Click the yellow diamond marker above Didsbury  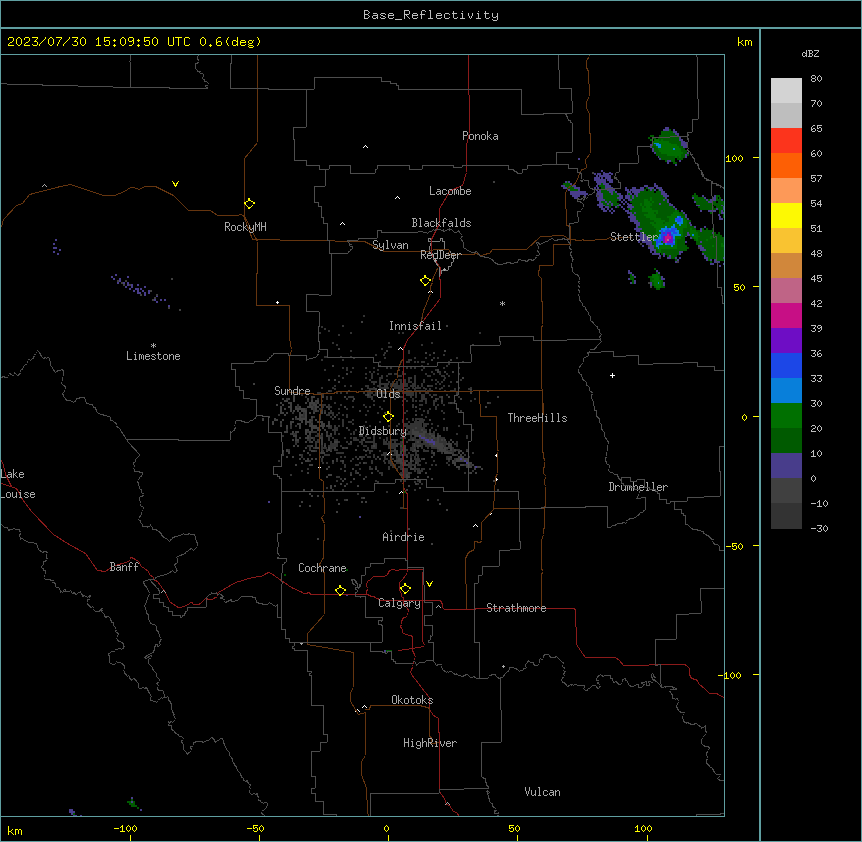[x=388, y=417]
